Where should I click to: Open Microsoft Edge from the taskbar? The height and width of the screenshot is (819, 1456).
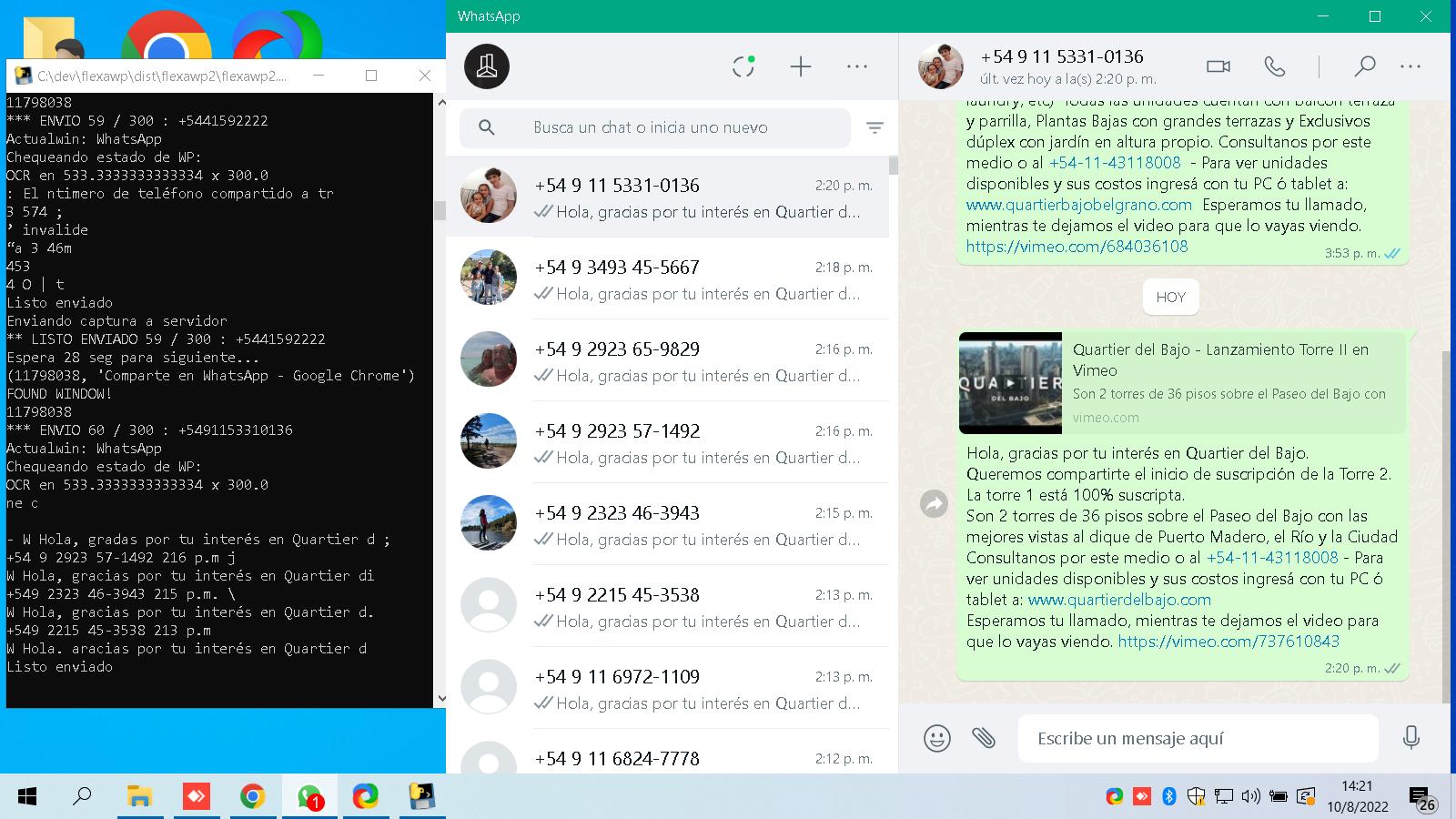tap(365, 797)
